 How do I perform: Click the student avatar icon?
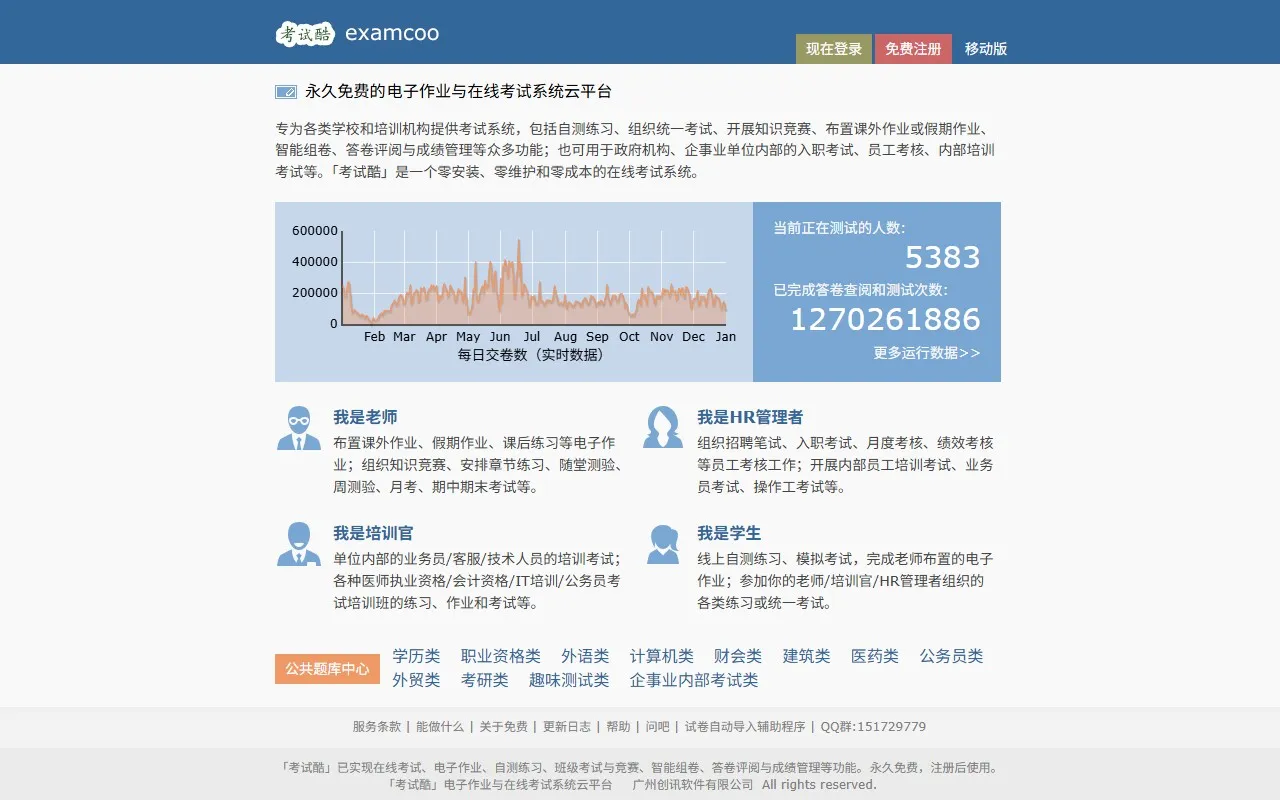[662, 544]
